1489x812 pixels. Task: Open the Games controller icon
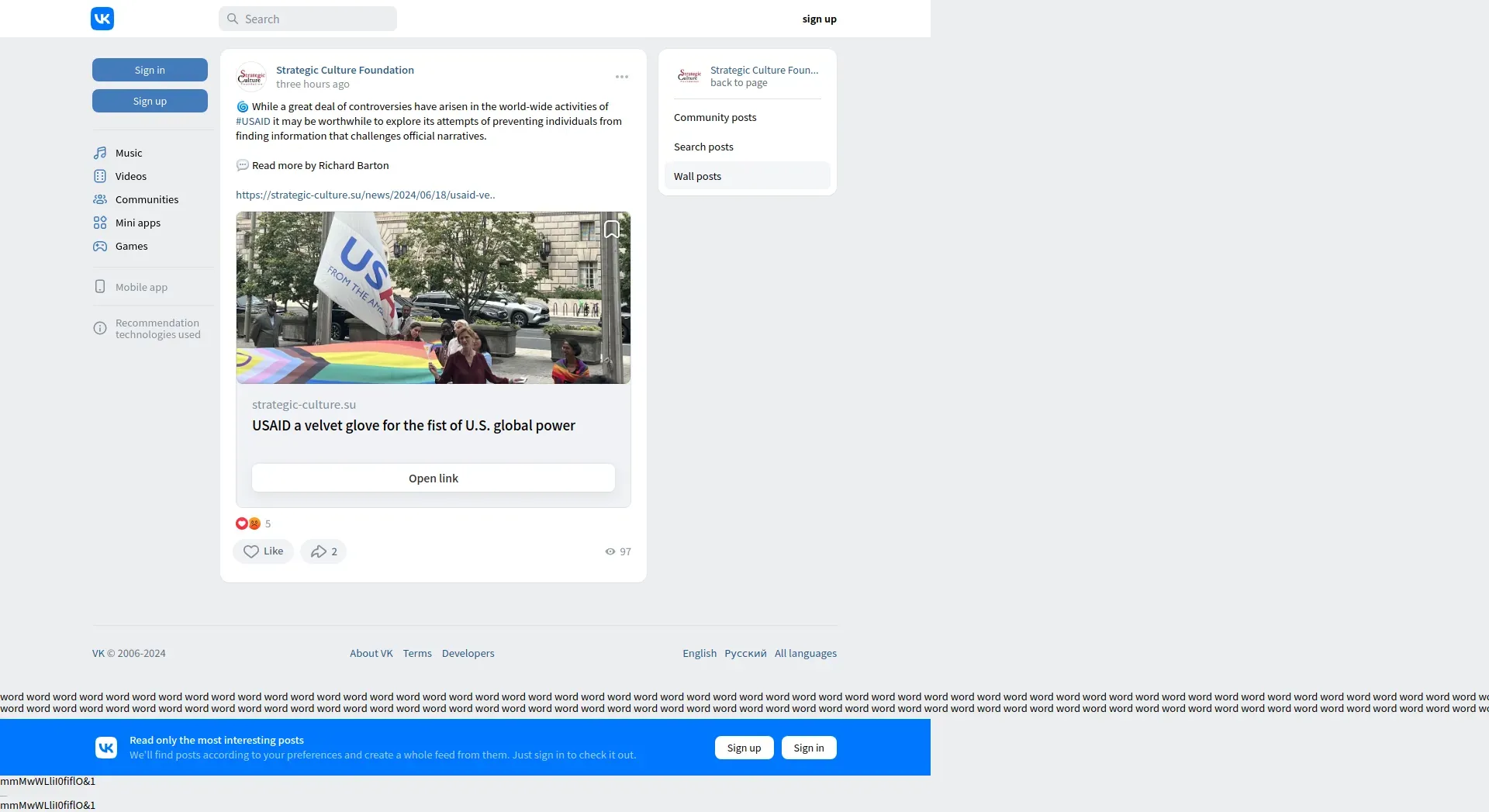click(100, 246)
